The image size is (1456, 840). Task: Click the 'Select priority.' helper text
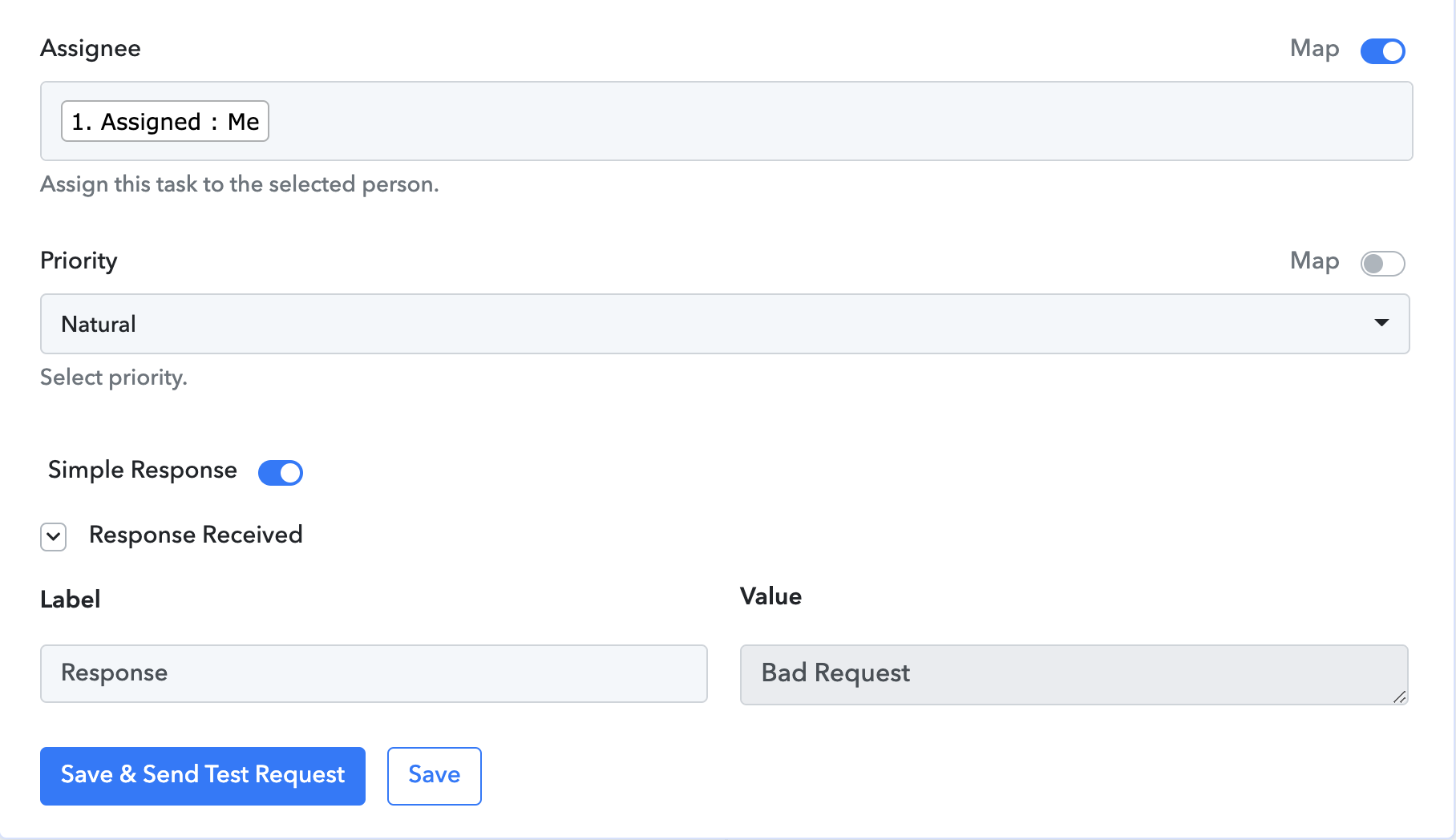pos(114,378)
